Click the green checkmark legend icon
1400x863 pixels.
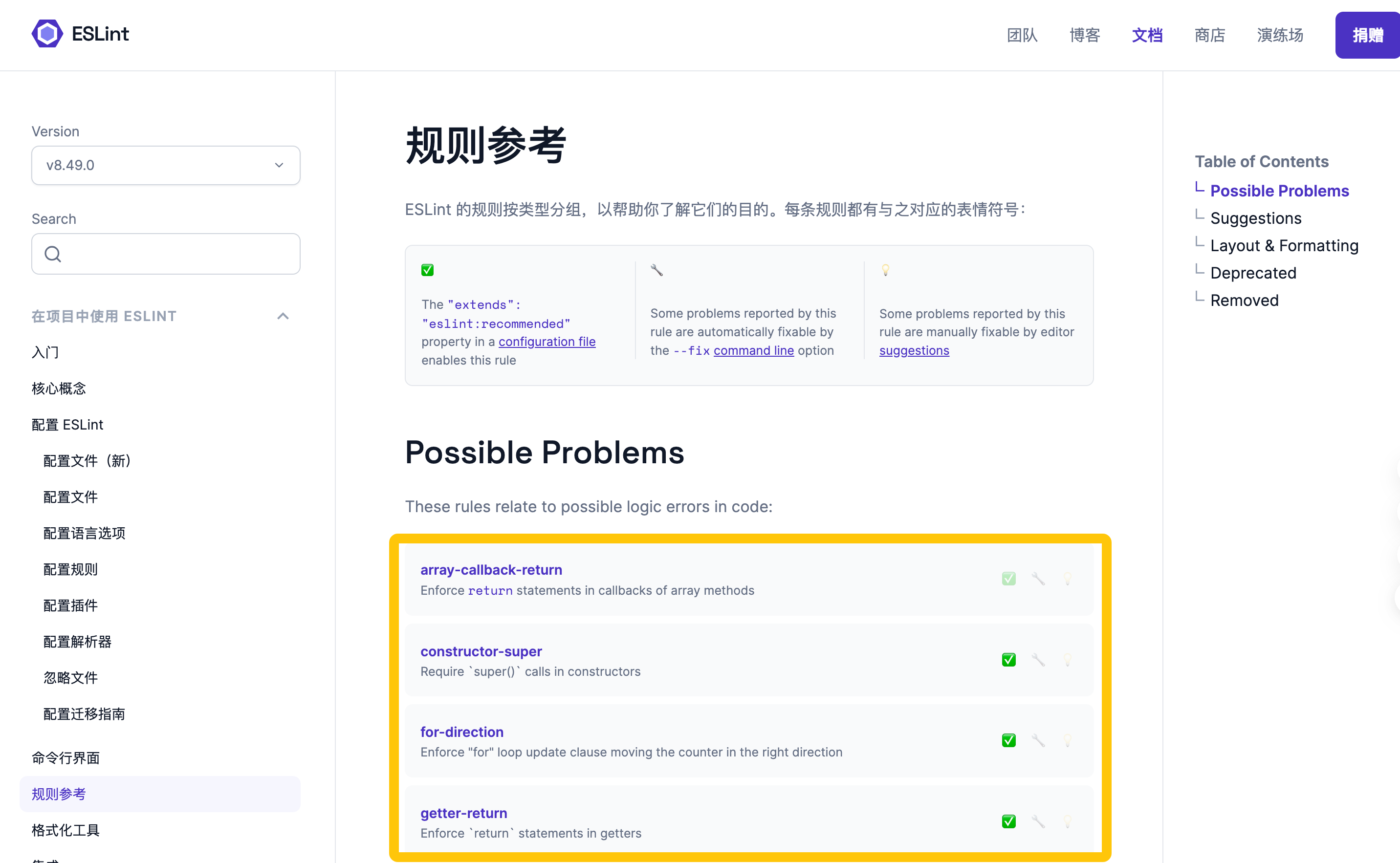[x=427, y=270]
